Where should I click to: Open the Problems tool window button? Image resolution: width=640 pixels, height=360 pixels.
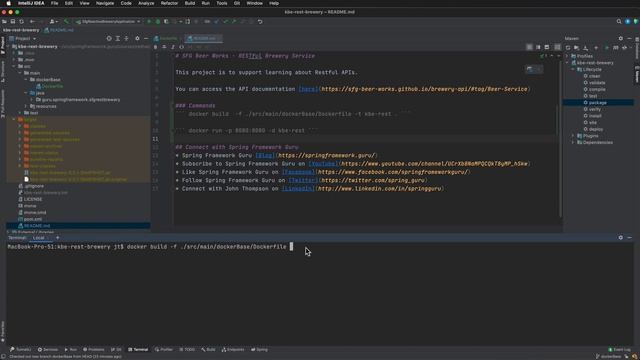coord(93,349)
